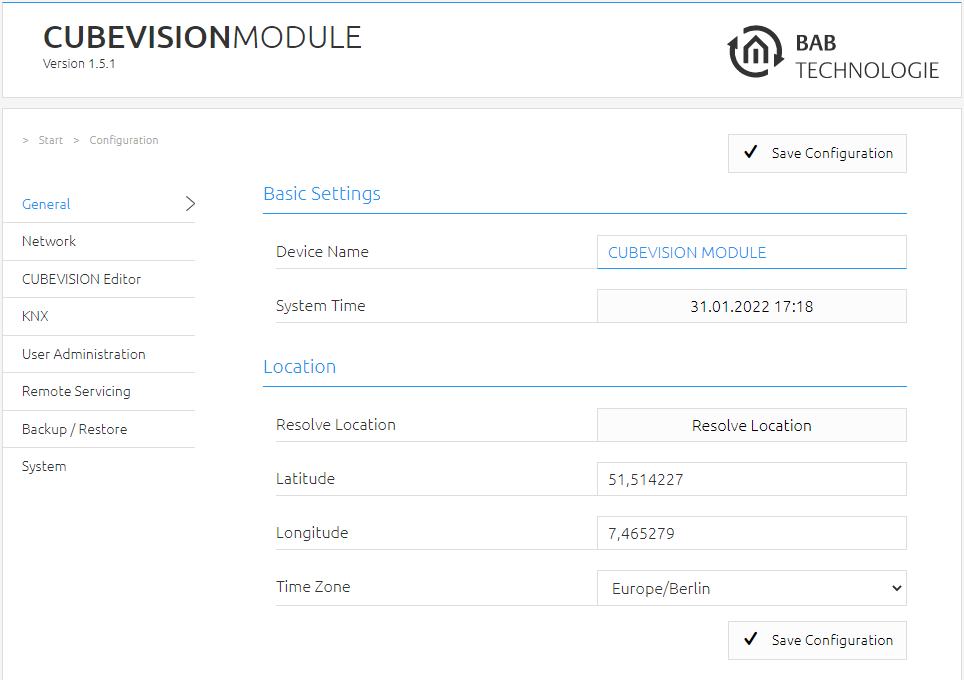This screenshot has height=680, width=964.
Task: Click the CUBEVISIONMODULE header title
Action: click(202, 38)
